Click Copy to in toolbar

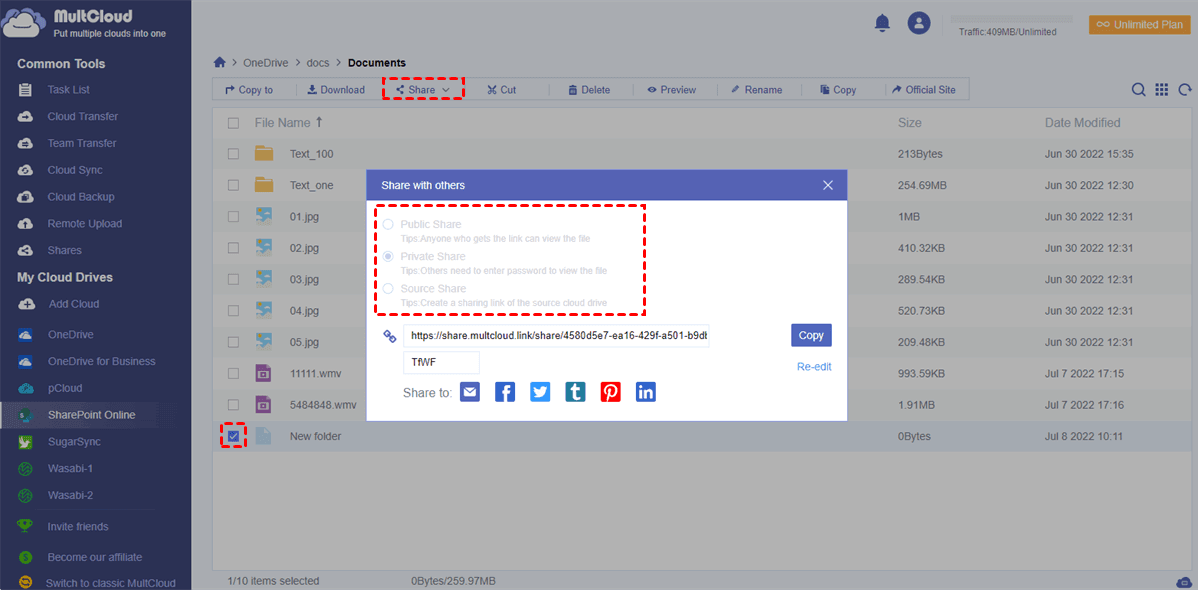pyautogui.click(x=249, y=90)
